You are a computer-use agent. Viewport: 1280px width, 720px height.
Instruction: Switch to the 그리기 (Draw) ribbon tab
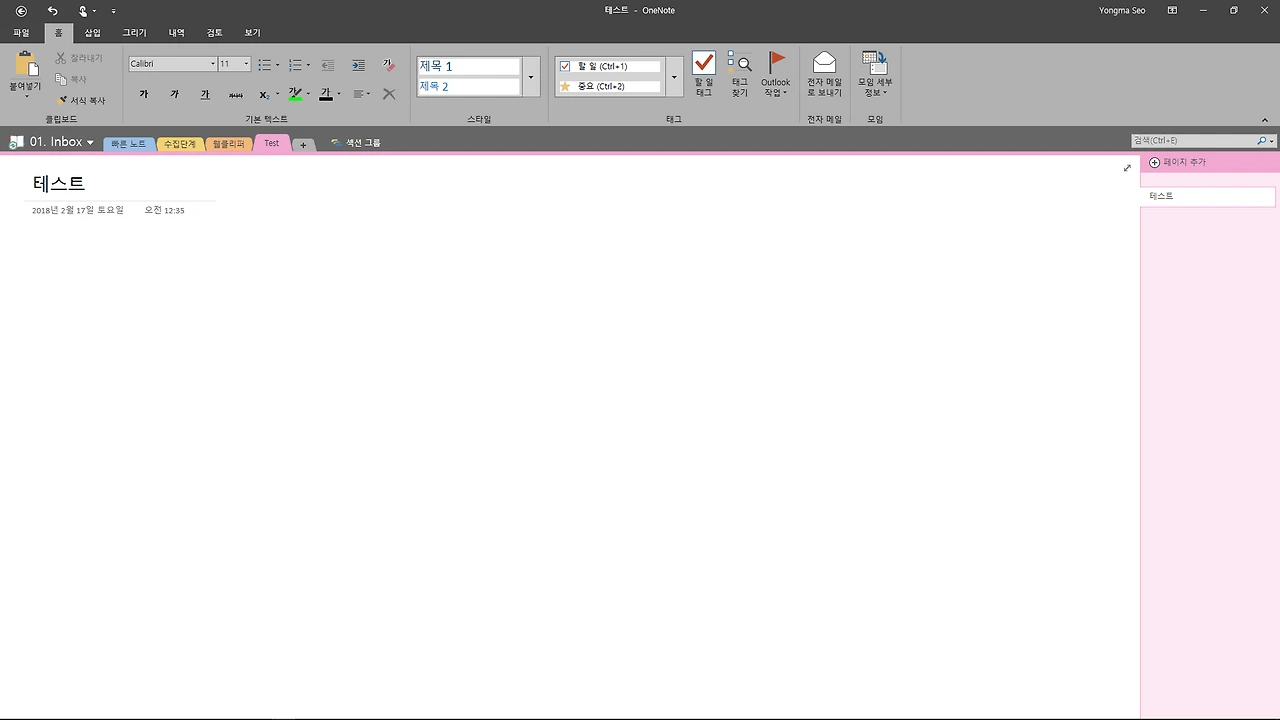134,33
